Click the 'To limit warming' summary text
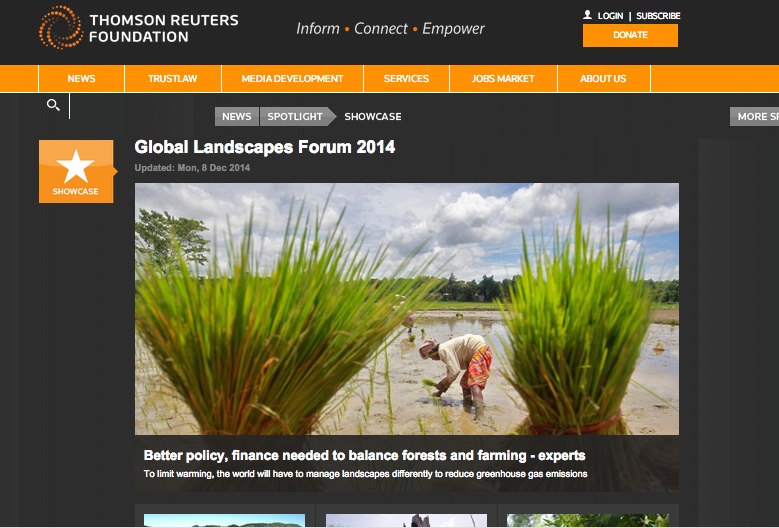Image resolution: width=779 pixels, height=528 pixels. tap(365, 474)
